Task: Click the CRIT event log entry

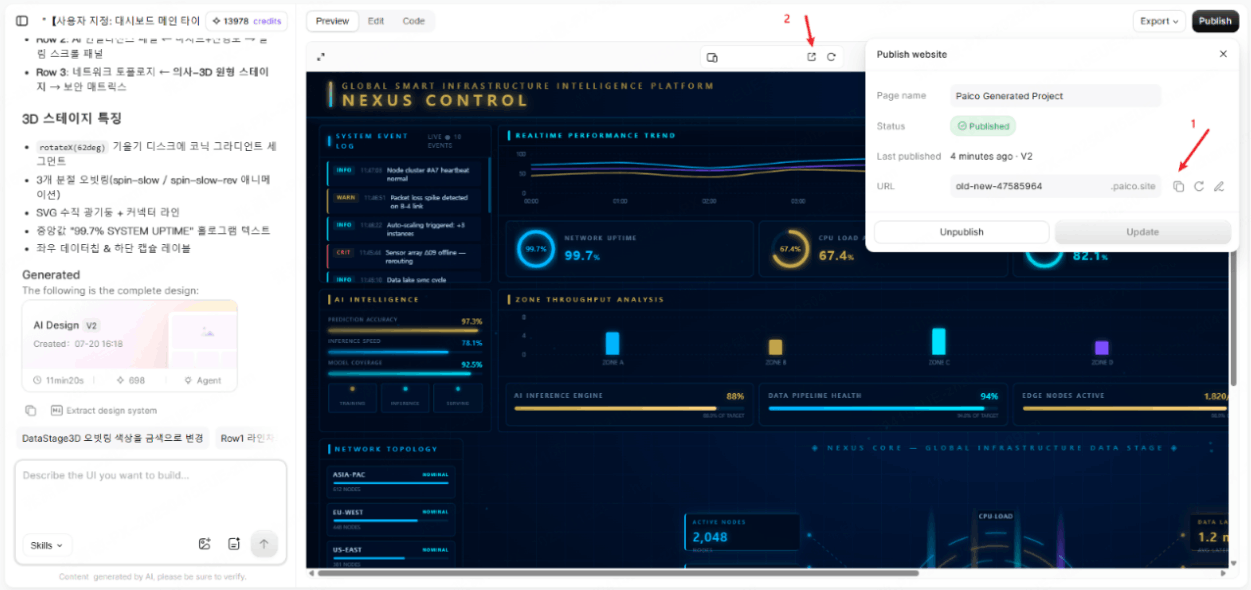Action: tap(404, 255)
